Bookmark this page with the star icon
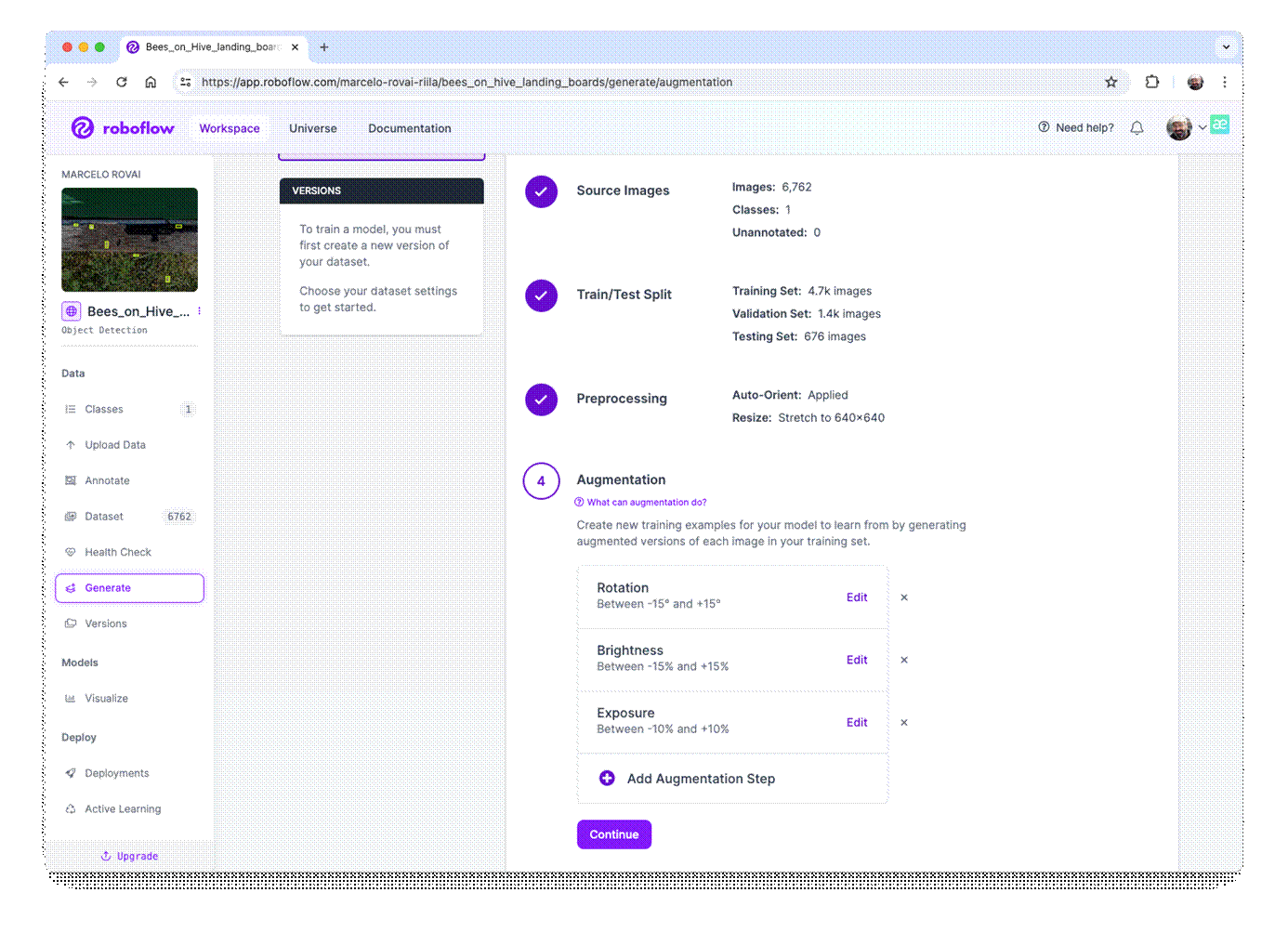 (1111, 82)
